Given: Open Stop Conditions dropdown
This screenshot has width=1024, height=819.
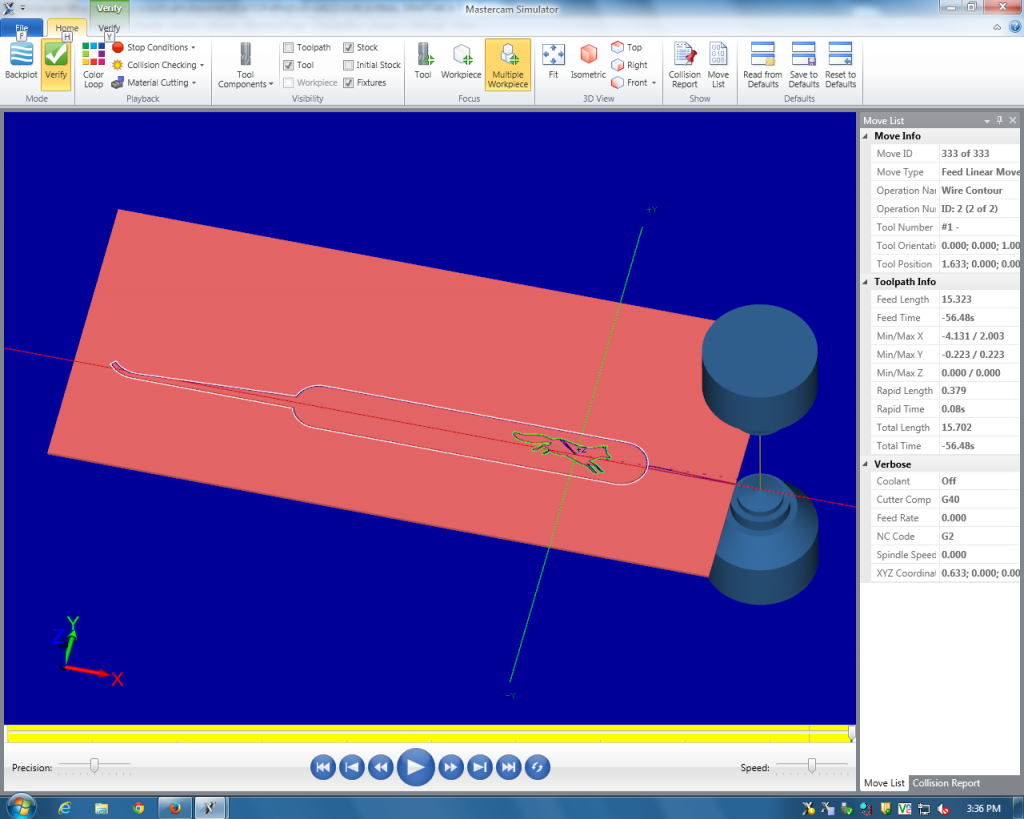Looking at the screenshot, I should click(153, 47).
